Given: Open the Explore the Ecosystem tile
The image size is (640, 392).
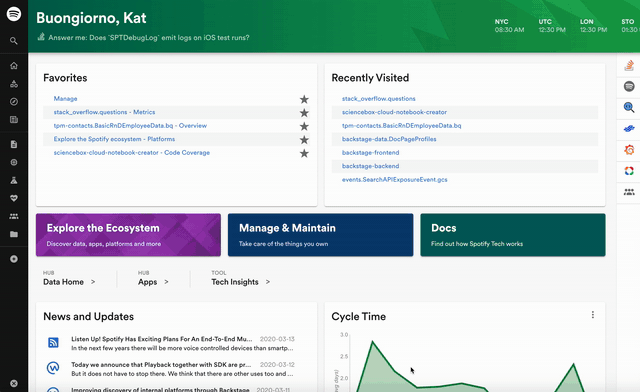Looking at the screenshot, I should (x=128, y=235).
